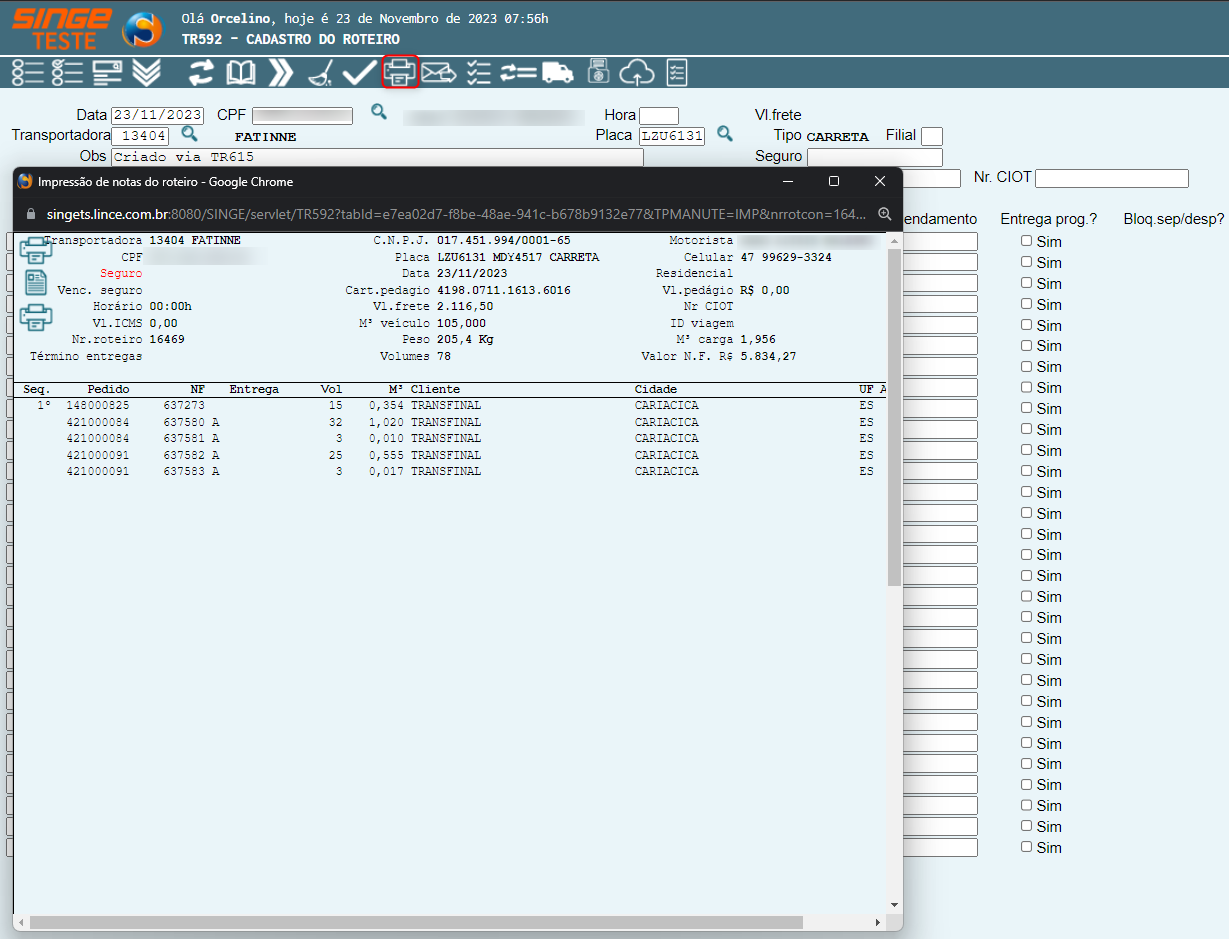Click the swap arrows lines icon

(x=518, y=72)
